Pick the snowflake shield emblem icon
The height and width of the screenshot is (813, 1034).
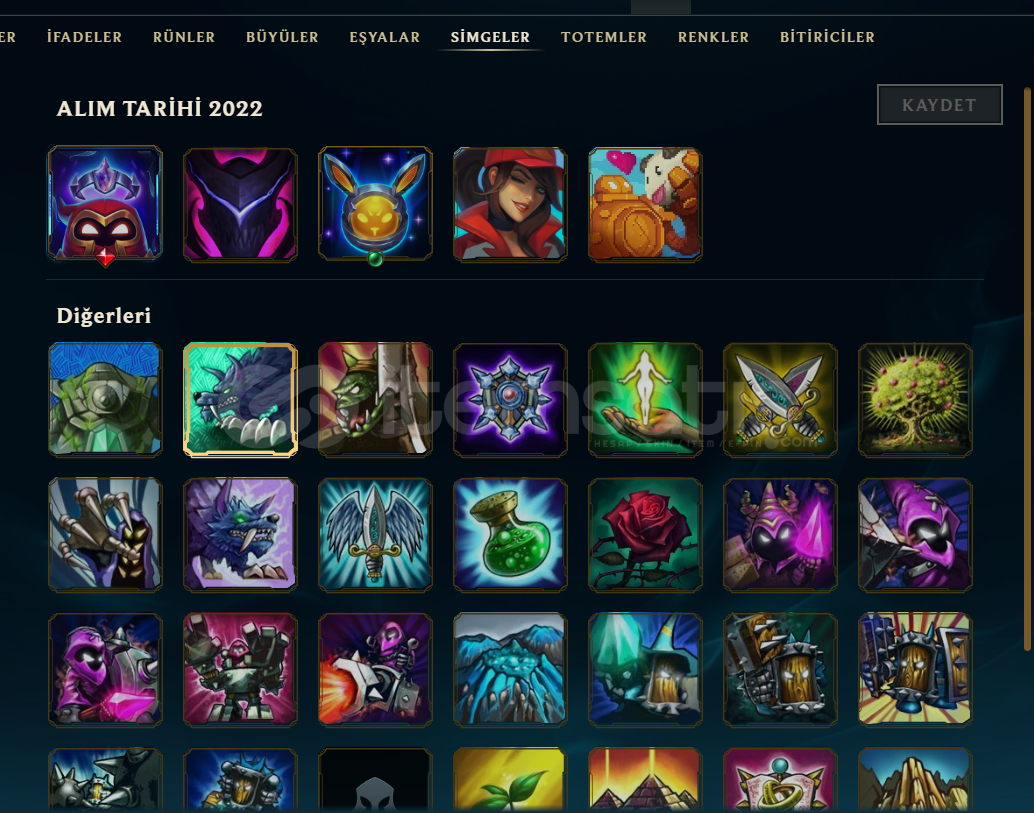(x=510, y=400)
